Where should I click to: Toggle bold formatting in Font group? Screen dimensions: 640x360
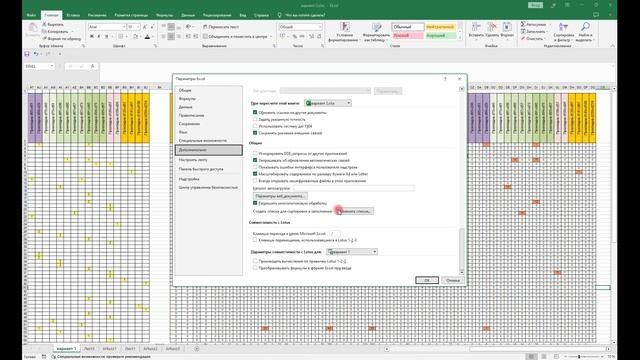pyautogui.click(x=91, y=36)
